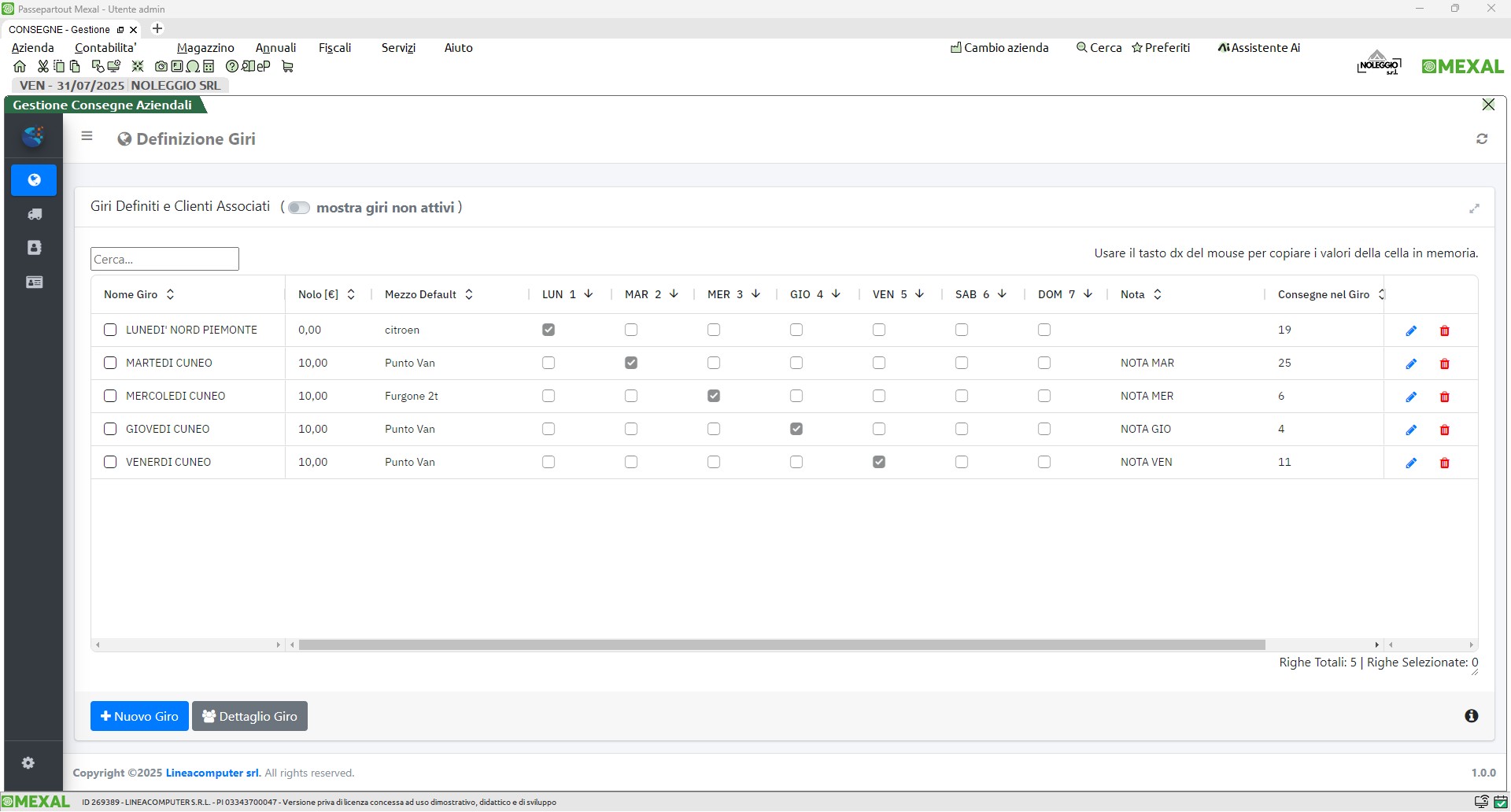Open the address book sidebar section

click(x=34, y=248)
